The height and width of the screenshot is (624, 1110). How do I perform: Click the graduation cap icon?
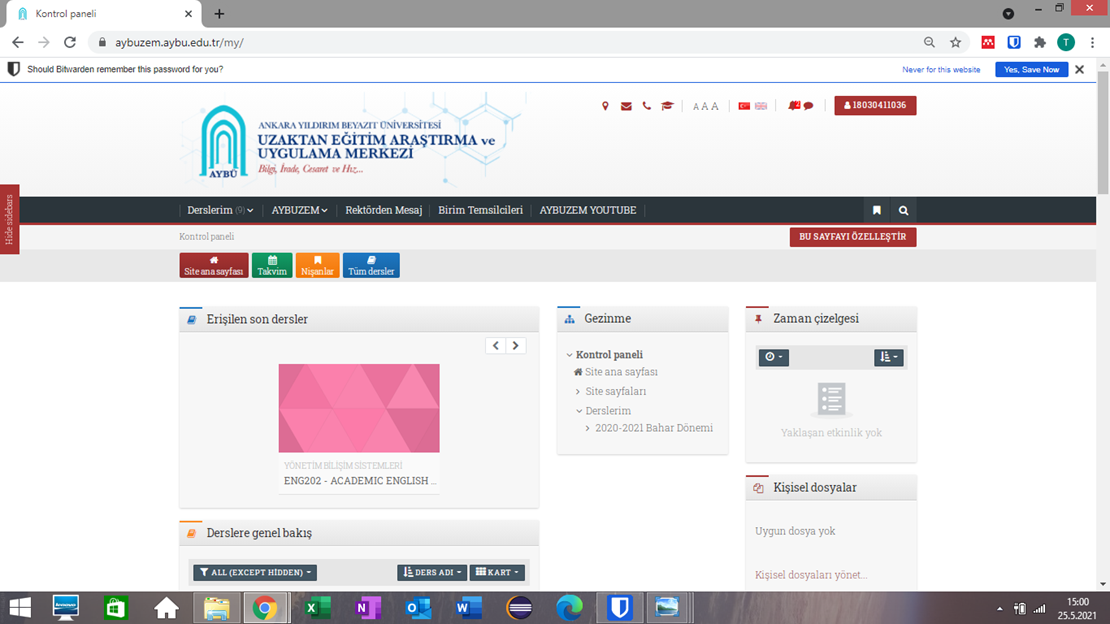tap(667, 106)
